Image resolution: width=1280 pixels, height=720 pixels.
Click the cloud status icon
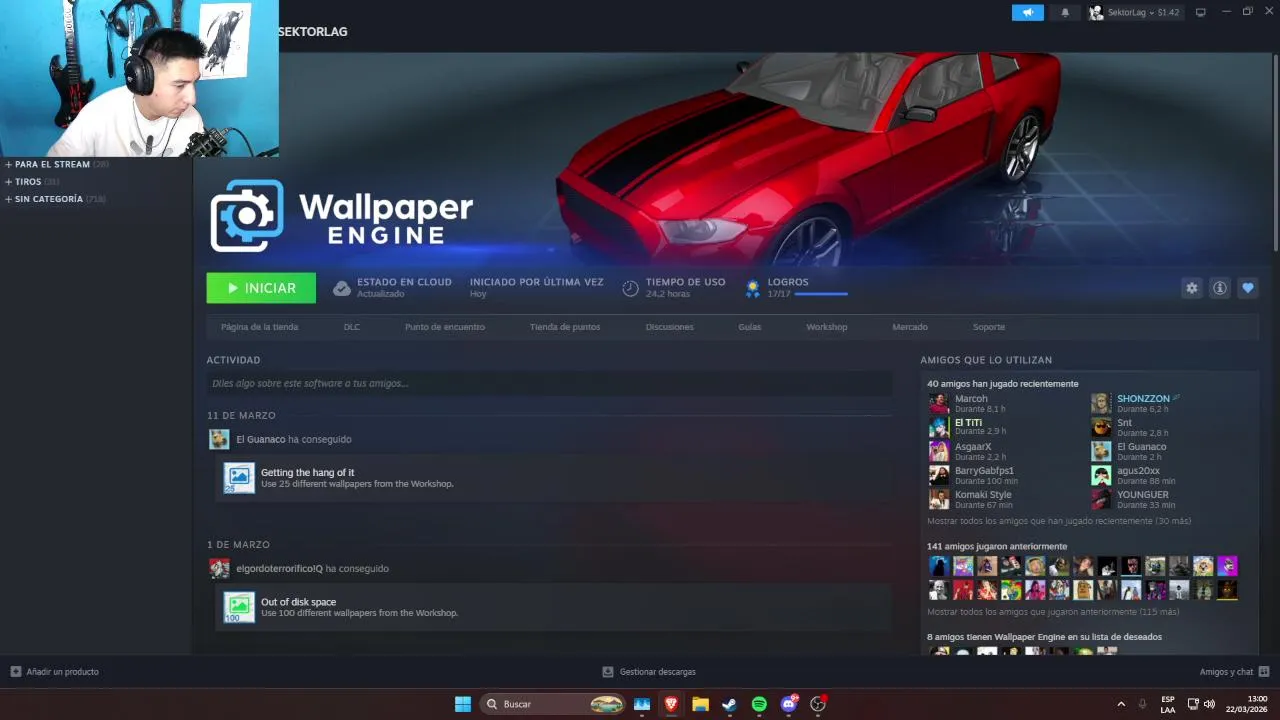click(x=342, y=288)
